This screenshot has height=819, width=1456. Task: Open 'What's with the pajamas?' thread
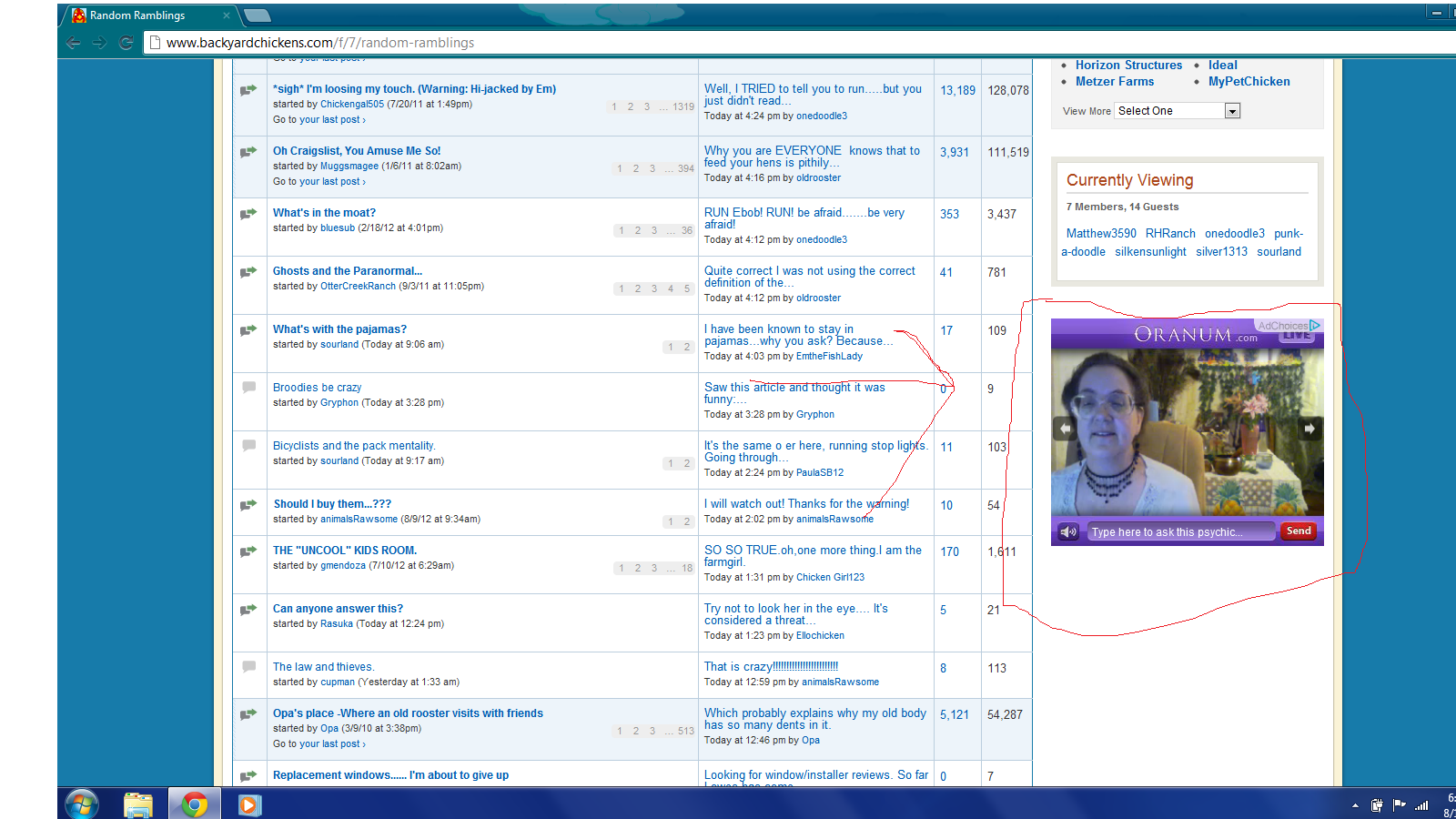(339, 329)
